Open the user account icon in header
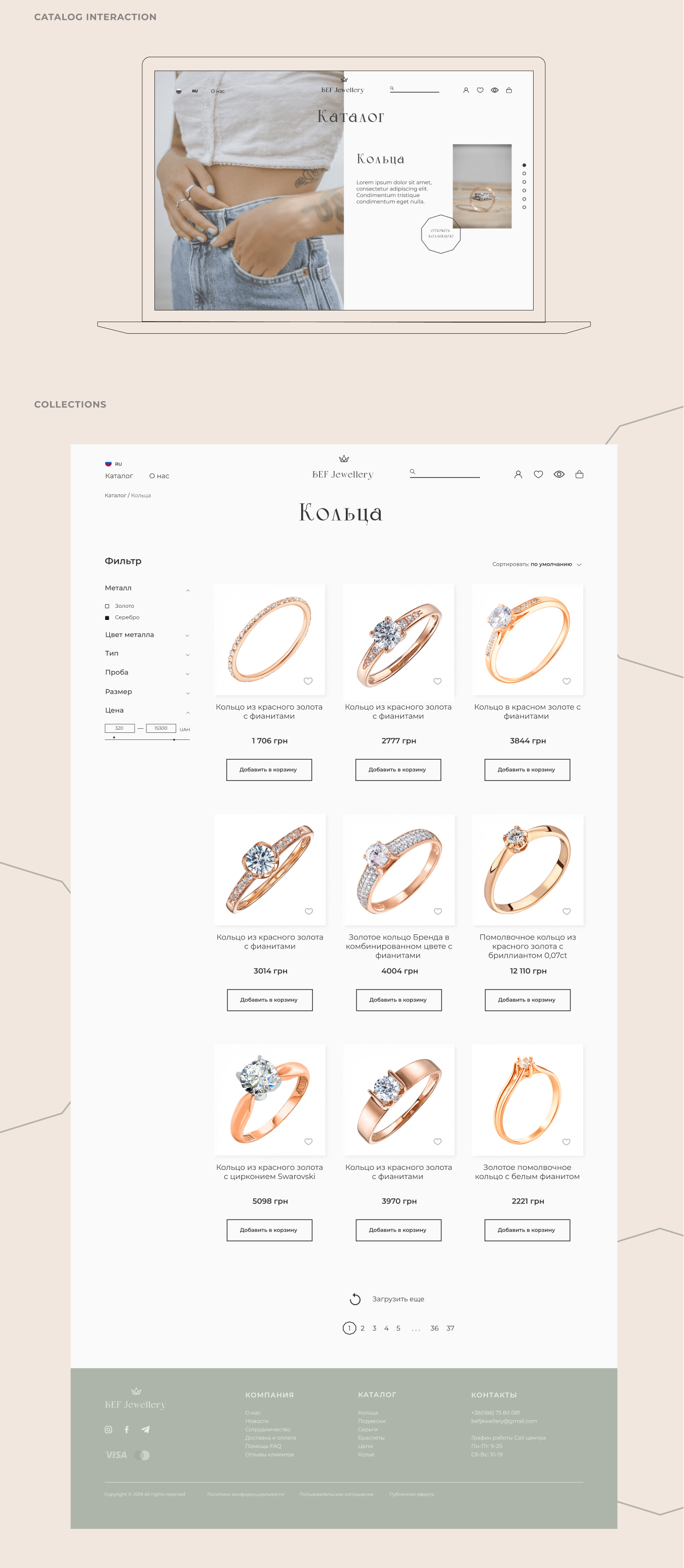 click(518, 474)
